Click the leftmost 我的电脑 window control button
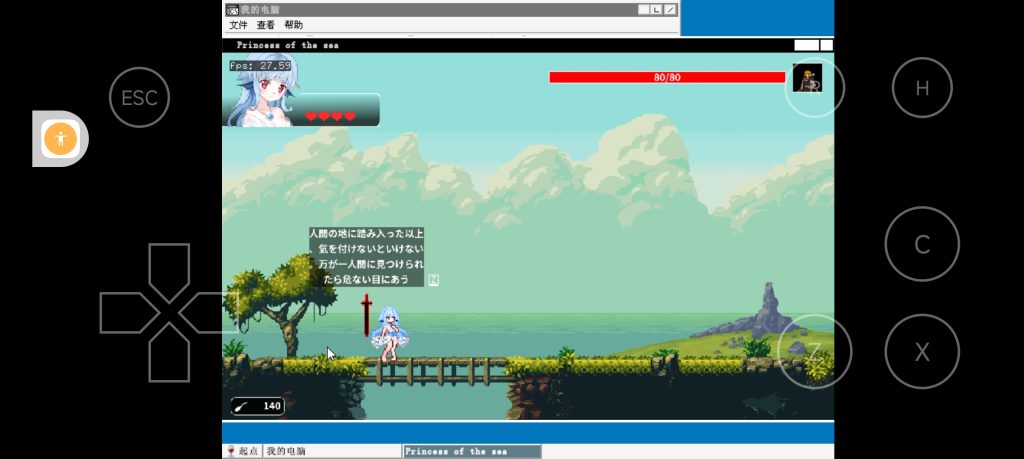Screen dimensions: 1024x459 tap(645, 10)
